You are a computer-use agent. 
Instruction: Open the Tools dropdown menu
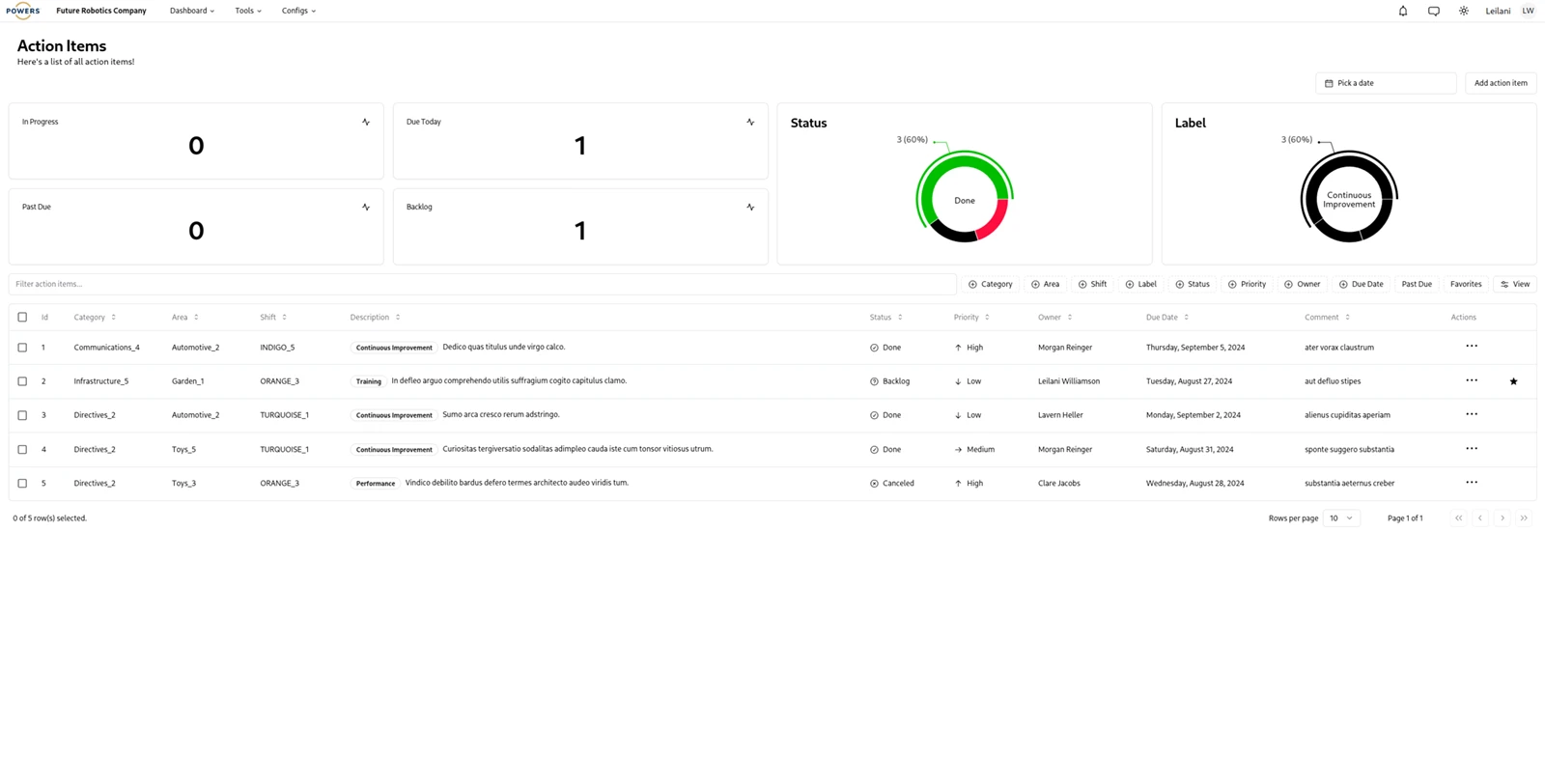(248, 11)
